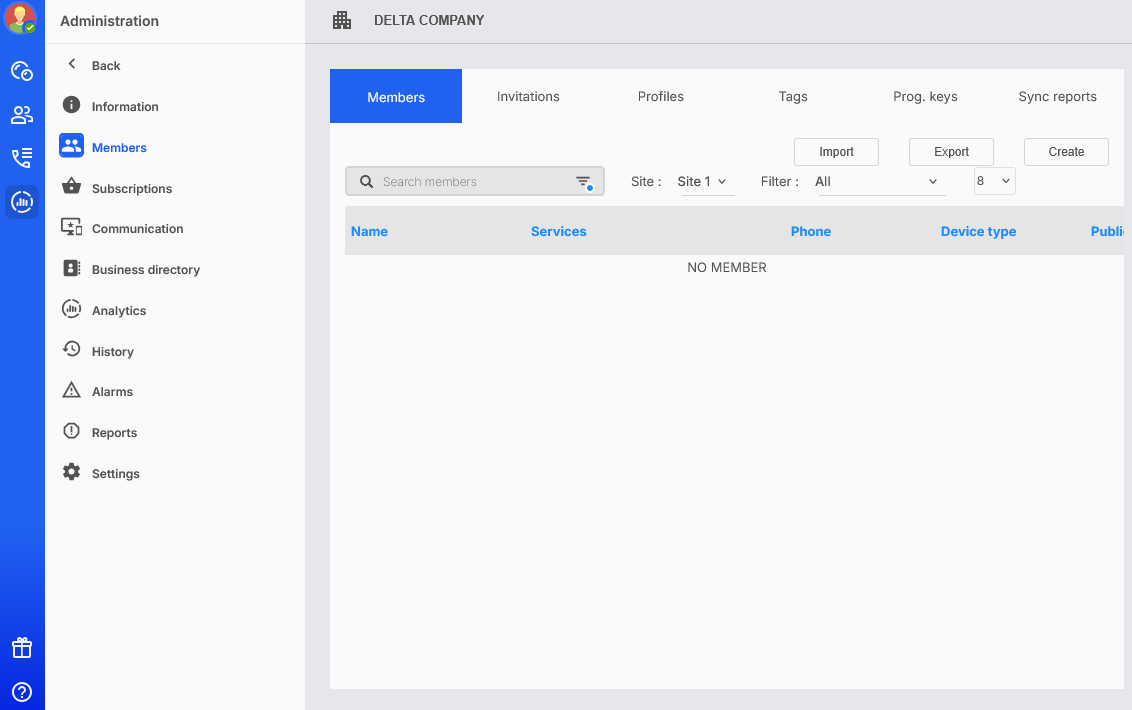This screenshot has height=710, width=1132.
Task: Open Business directory in sidebar
Action: coord(145,270)
